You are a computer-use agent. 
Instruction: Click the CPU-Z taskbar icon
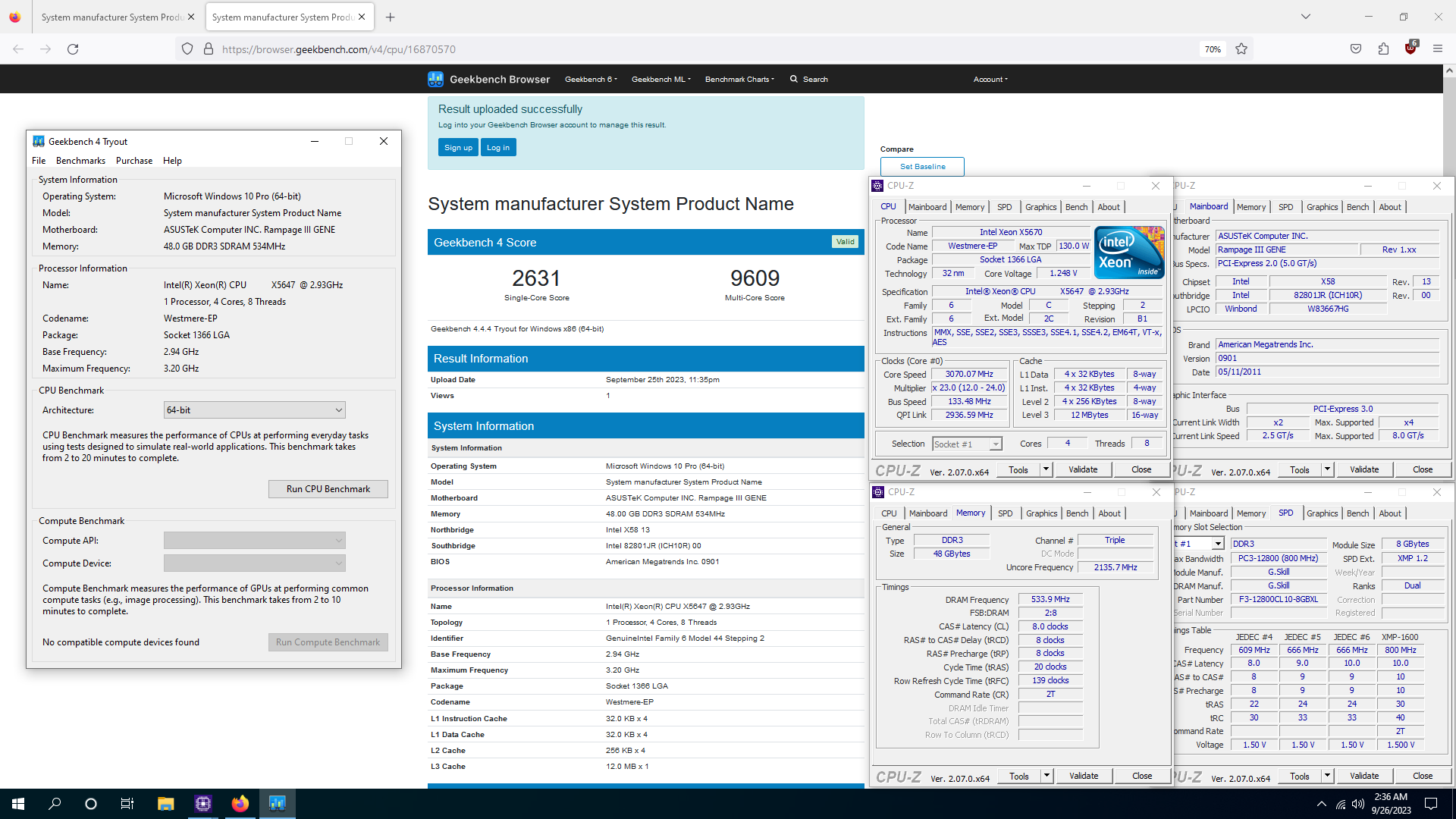pos(202,804)
